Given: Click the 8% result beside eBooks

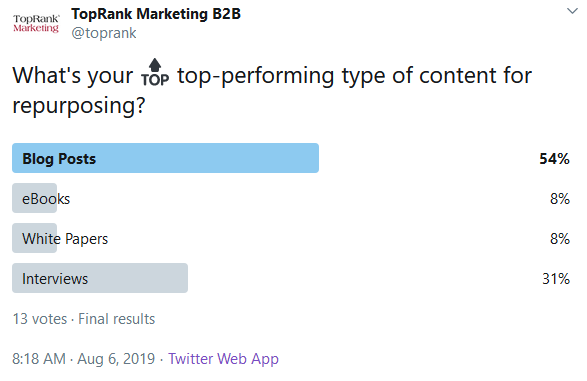Looking at the screenshot, I should point(560,199).
